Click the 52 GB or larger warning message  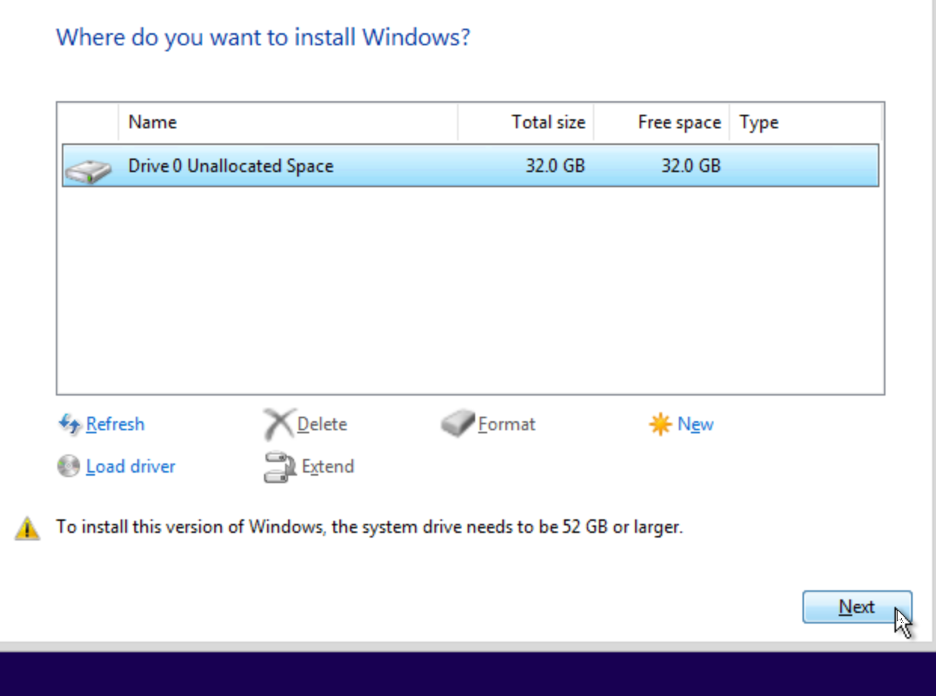point(370,527)
